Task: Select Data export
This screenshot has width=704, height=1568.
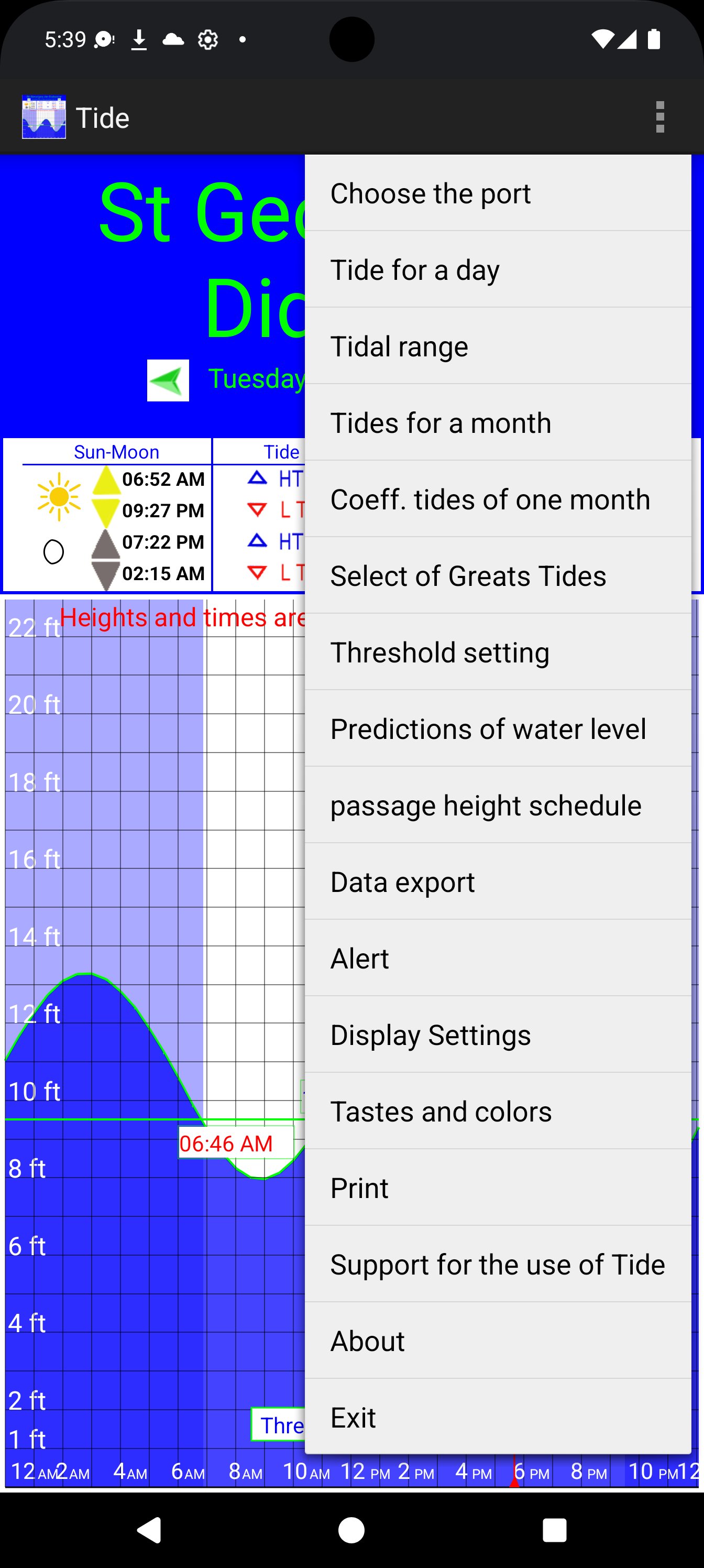Action: coord(498,881)
